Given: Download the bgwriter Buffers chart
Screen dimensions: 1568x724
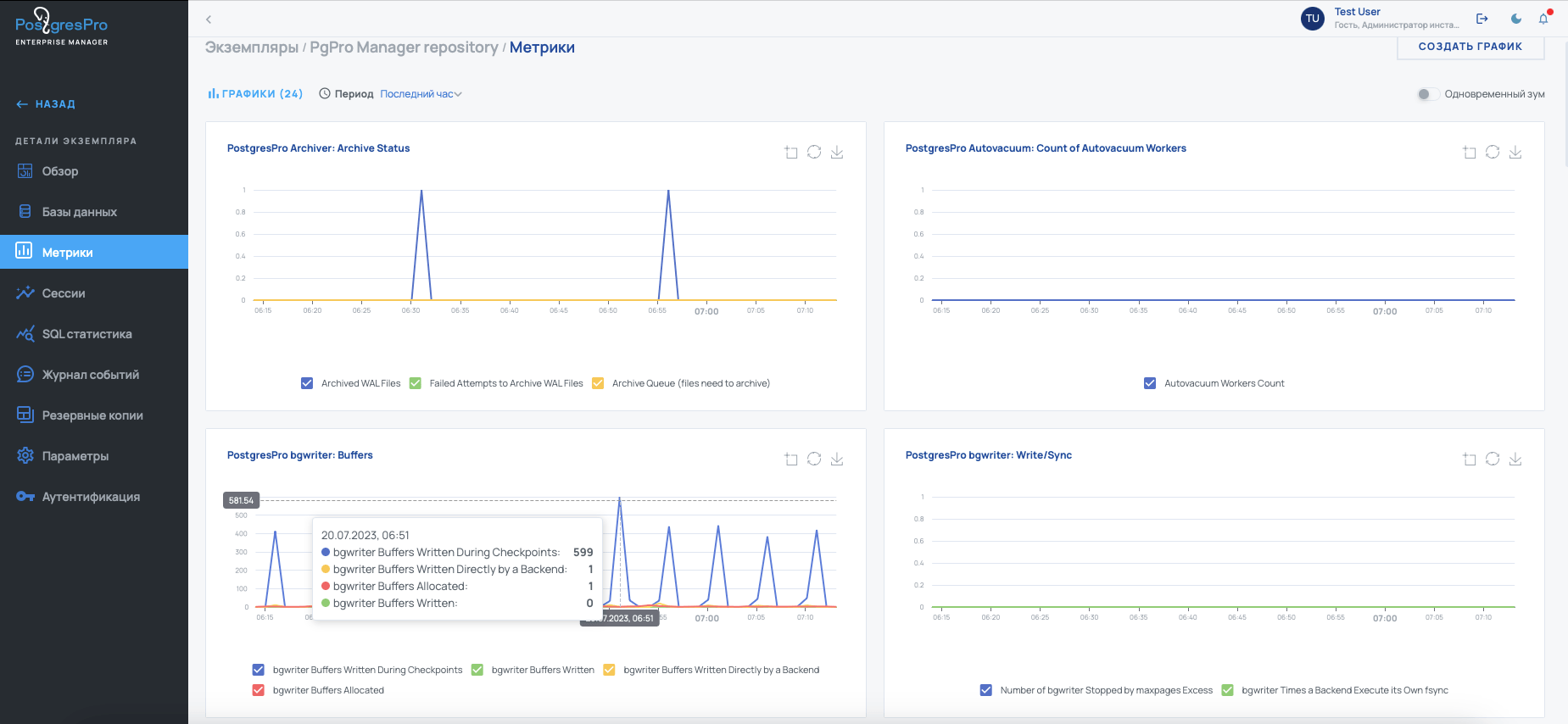Looking at the screenshot, I should [837, 459].
